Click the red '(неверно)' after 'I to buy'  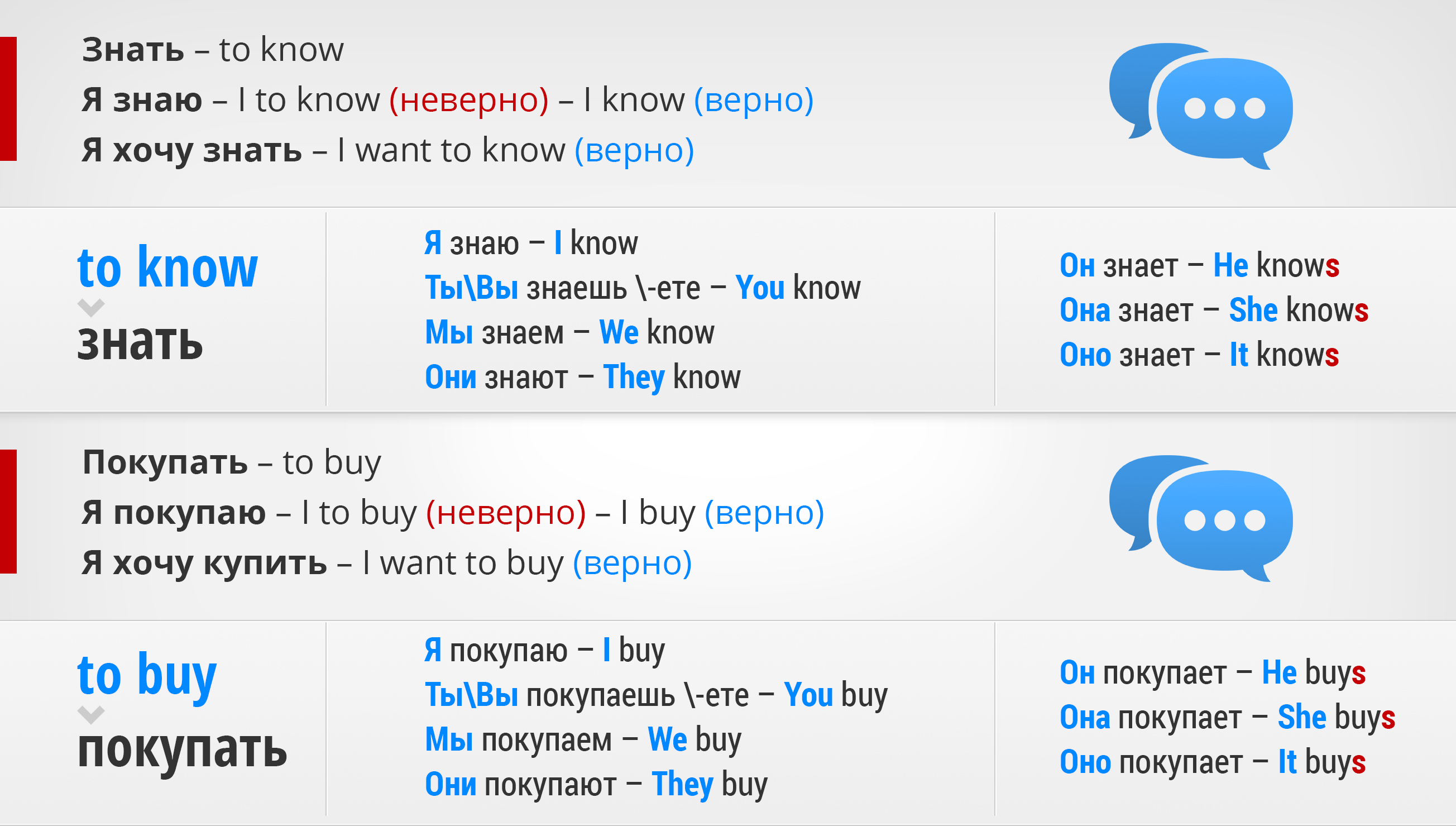click(506, 513)
